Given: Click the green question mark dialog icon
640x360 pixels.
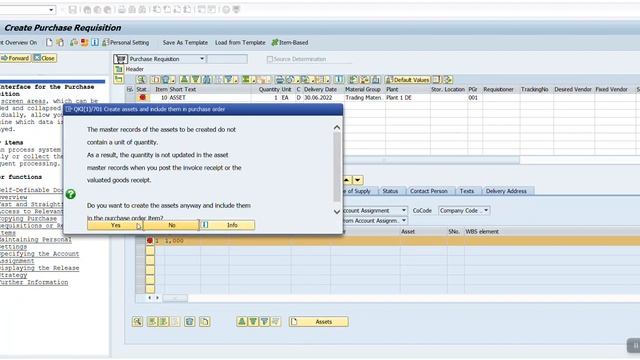Looking at the screenshot, I should click(71, 194).
